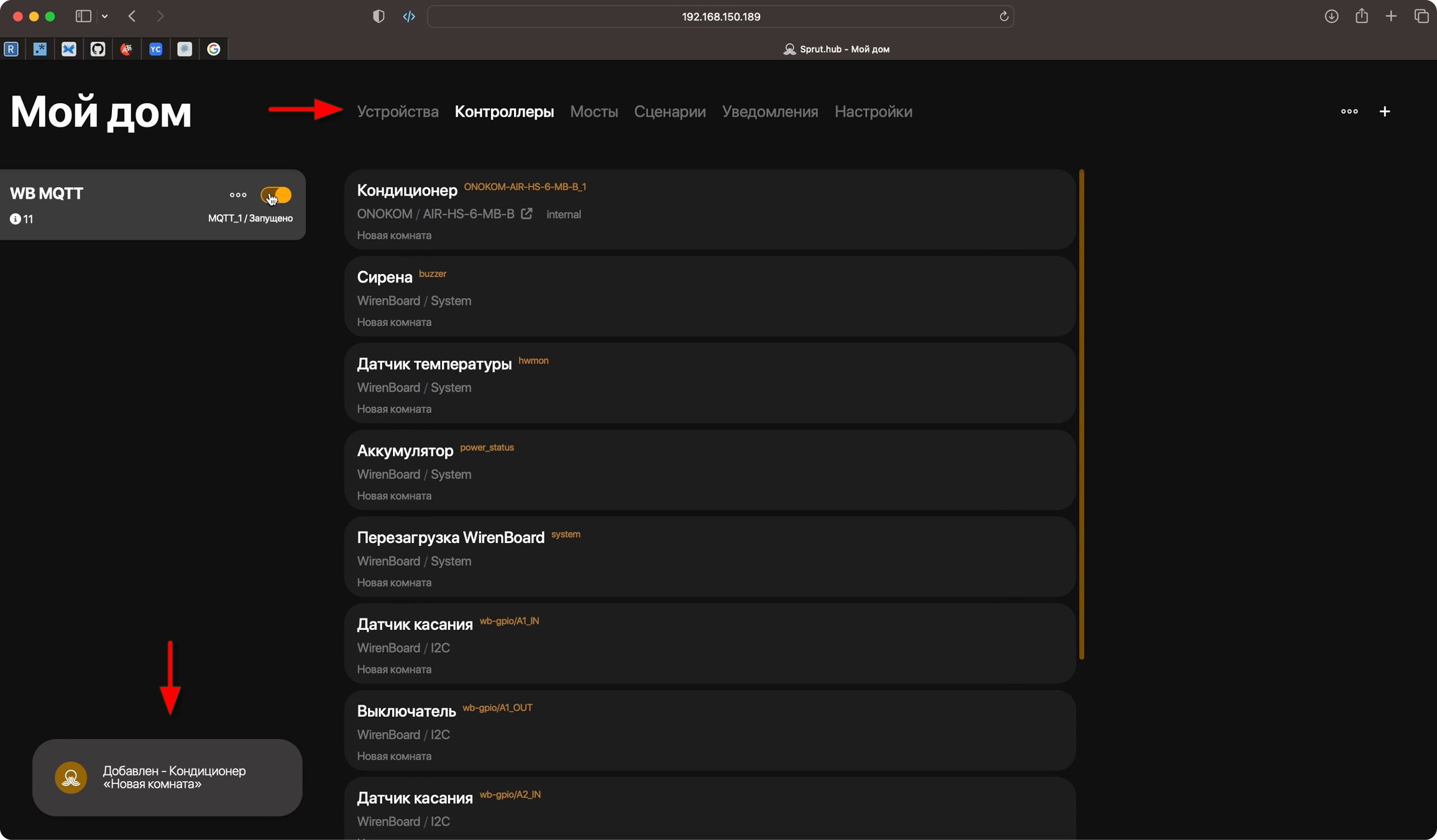Click the Sprut octopus icon in notification
Image resolution: width=1437 pixels, height=840 pixels.
point(71,777)
